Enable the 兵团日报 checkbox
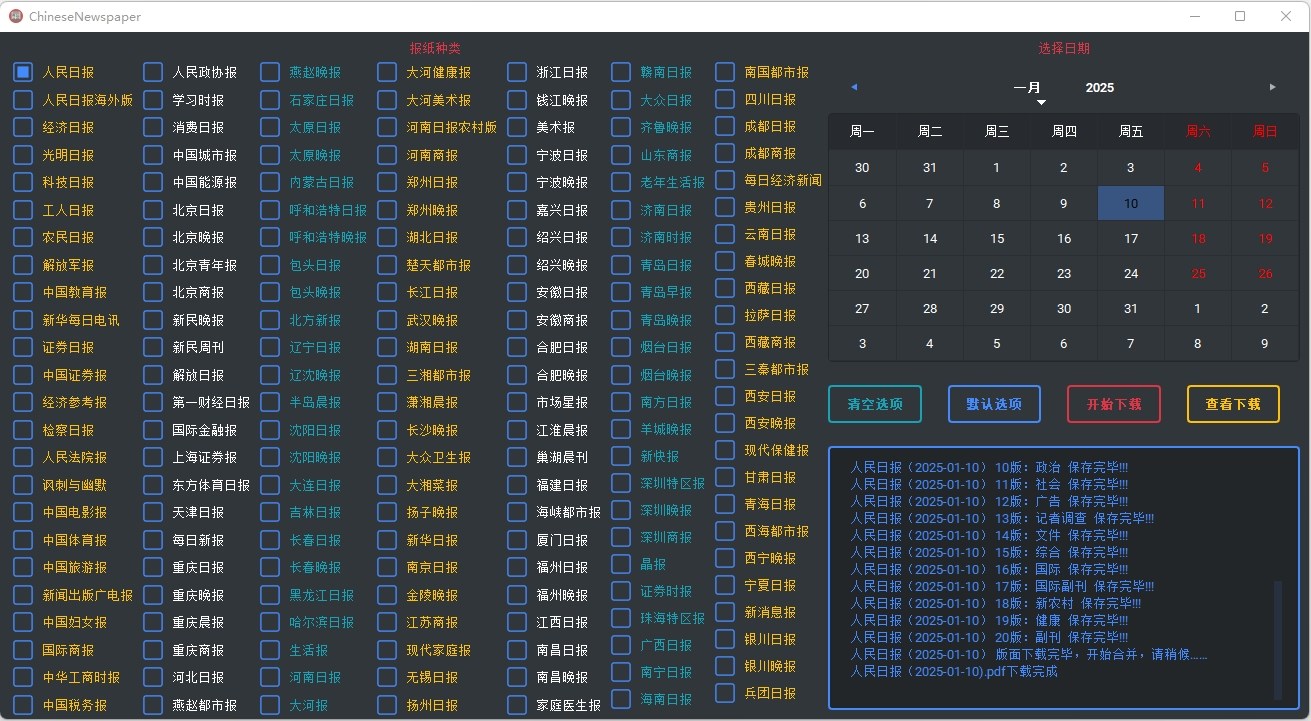 click(725, 693)
